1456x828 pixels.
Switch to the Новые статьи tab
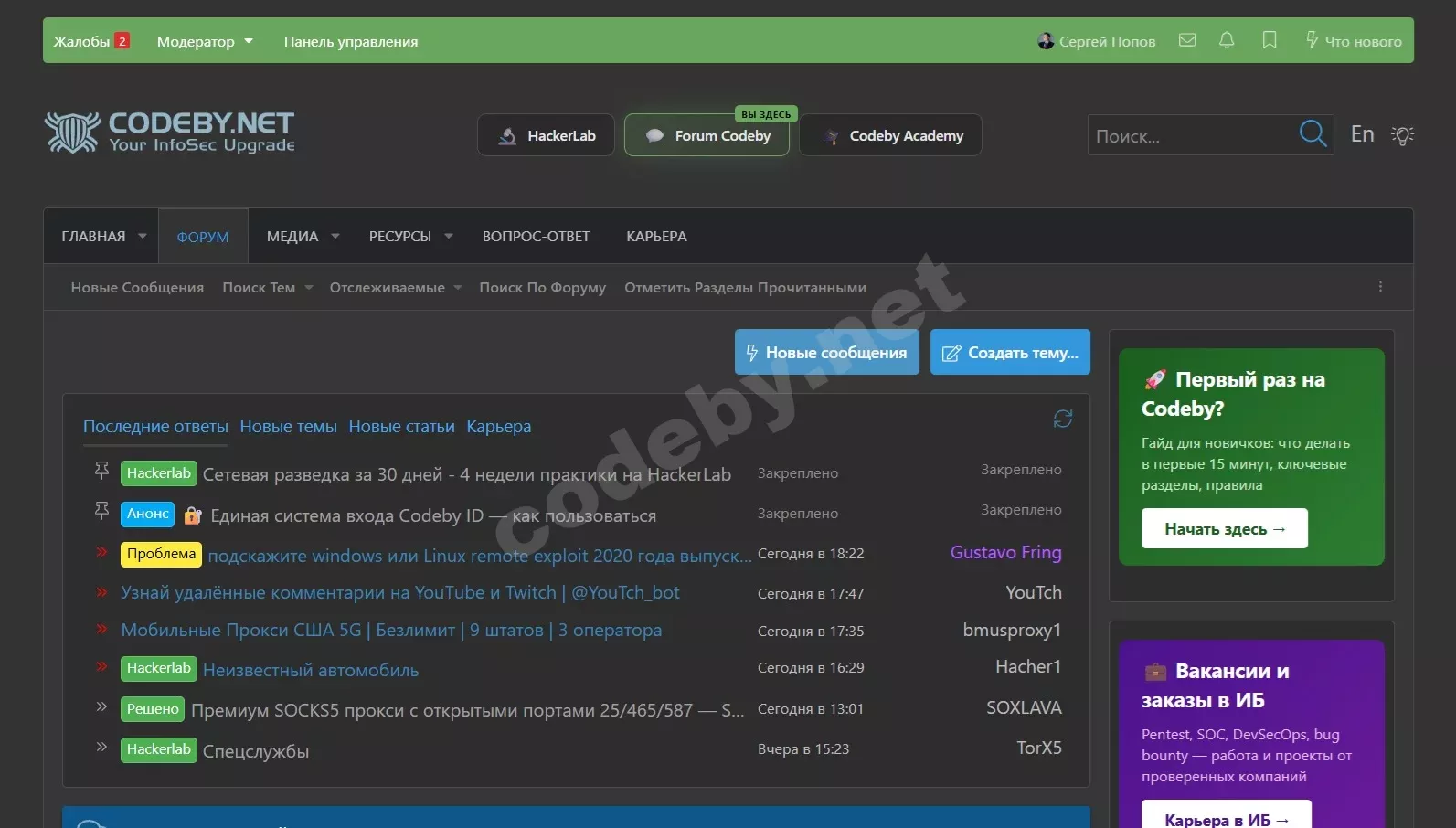click(x=401, y=427)
